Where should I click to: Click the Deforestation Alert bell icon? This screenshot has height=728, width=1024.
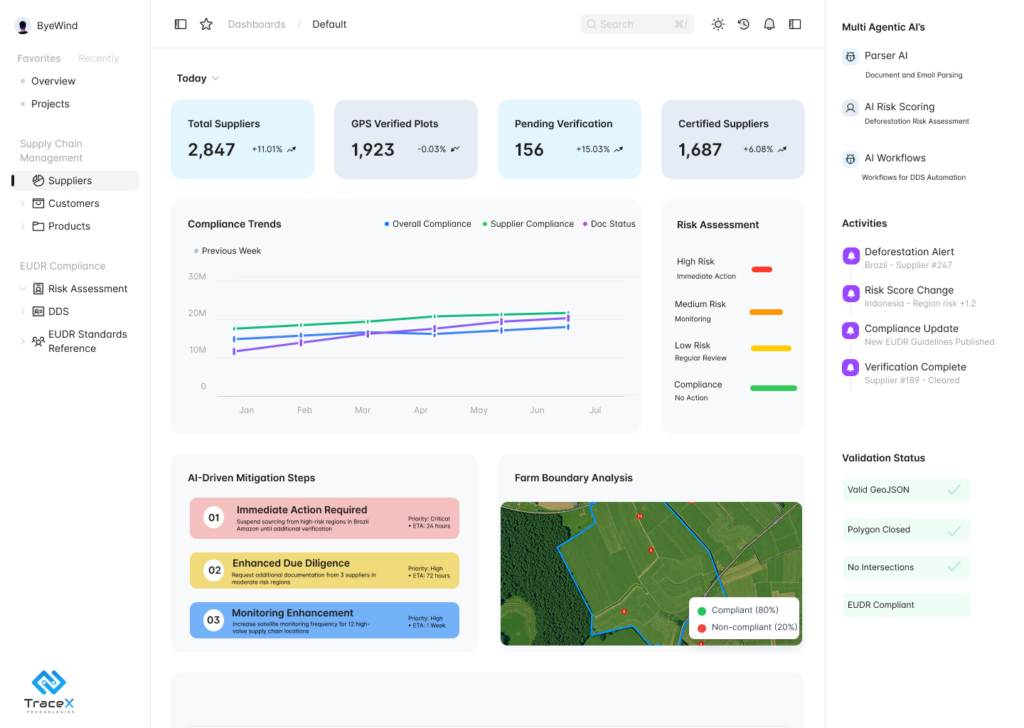click(x=851, y=255)
